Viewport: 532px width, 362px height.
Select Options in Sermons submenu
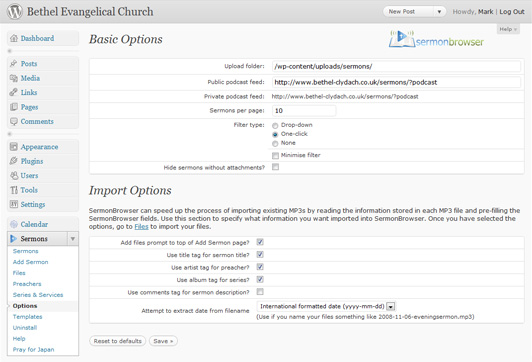pyautogui.click(x=25, y=306)
